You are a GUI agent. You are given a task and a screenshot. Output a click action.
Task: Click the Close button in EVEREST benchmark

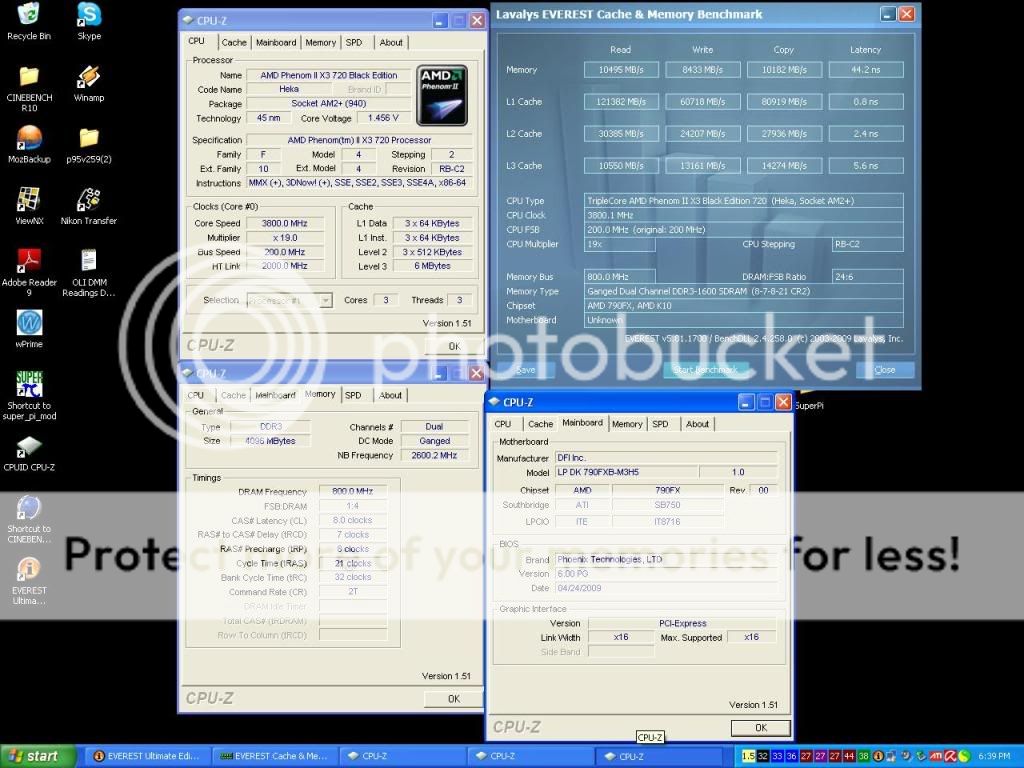885,370
